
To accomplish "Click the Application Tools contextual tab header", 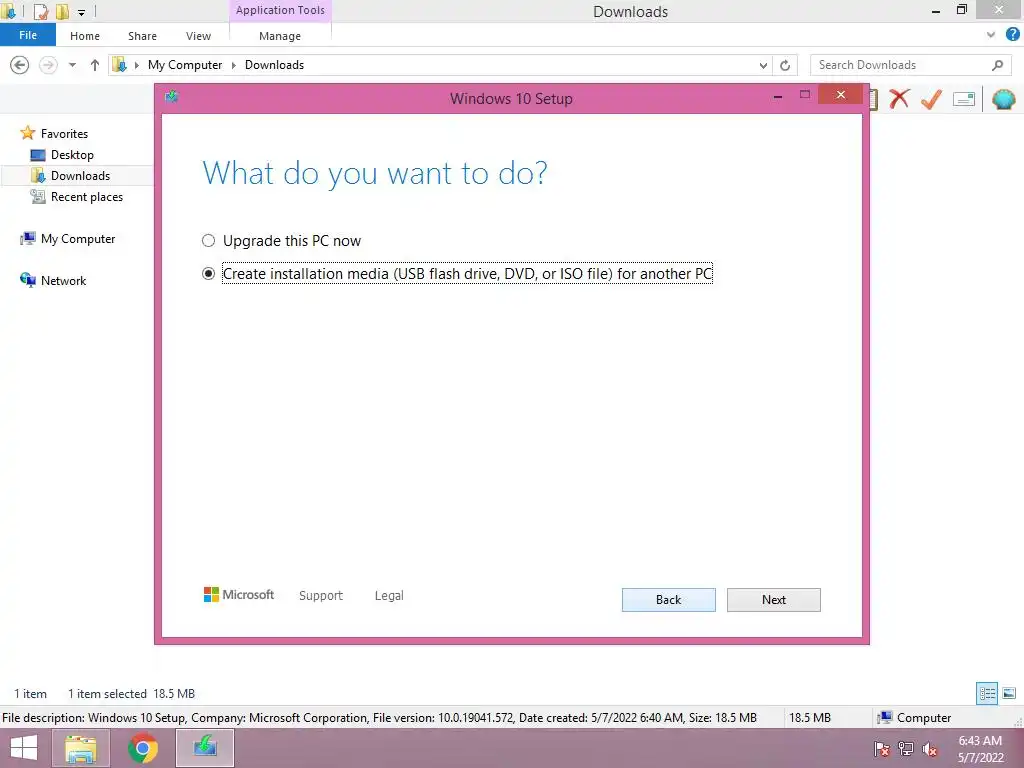I will [x=280, y=10].
